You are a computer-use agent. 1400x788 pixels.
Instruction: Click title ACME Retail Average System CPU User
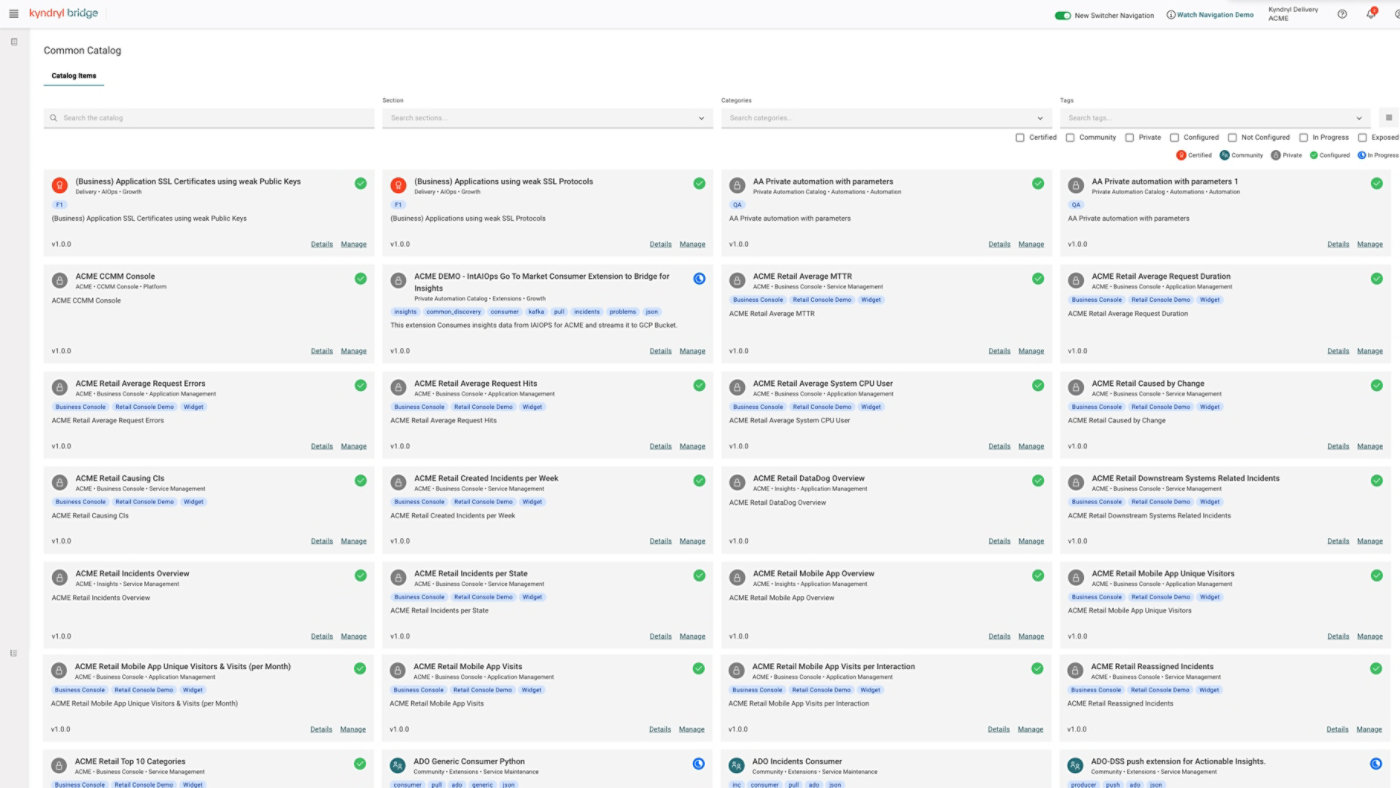[x=823, y=383]
